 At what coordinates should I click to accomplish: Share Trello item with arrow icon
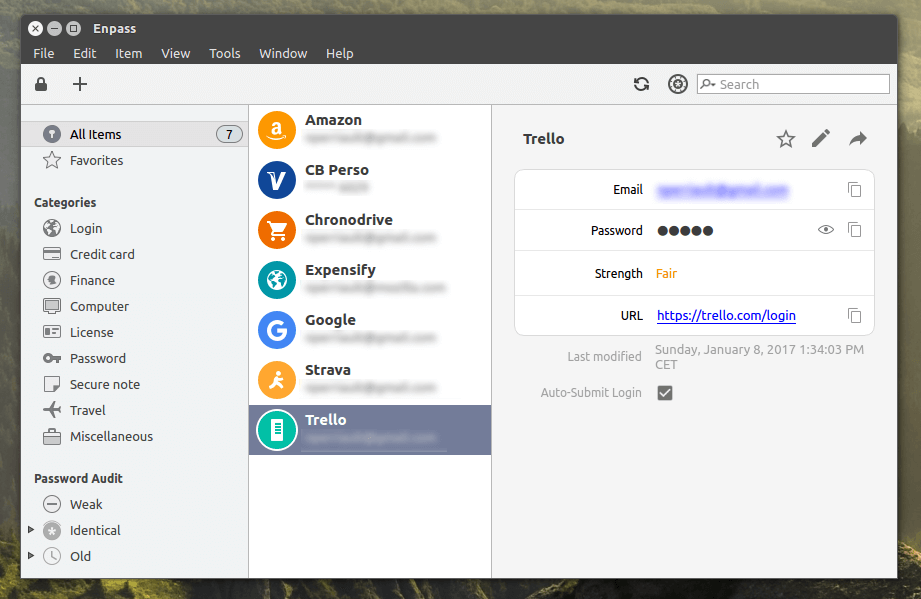[x=858, y=139]
